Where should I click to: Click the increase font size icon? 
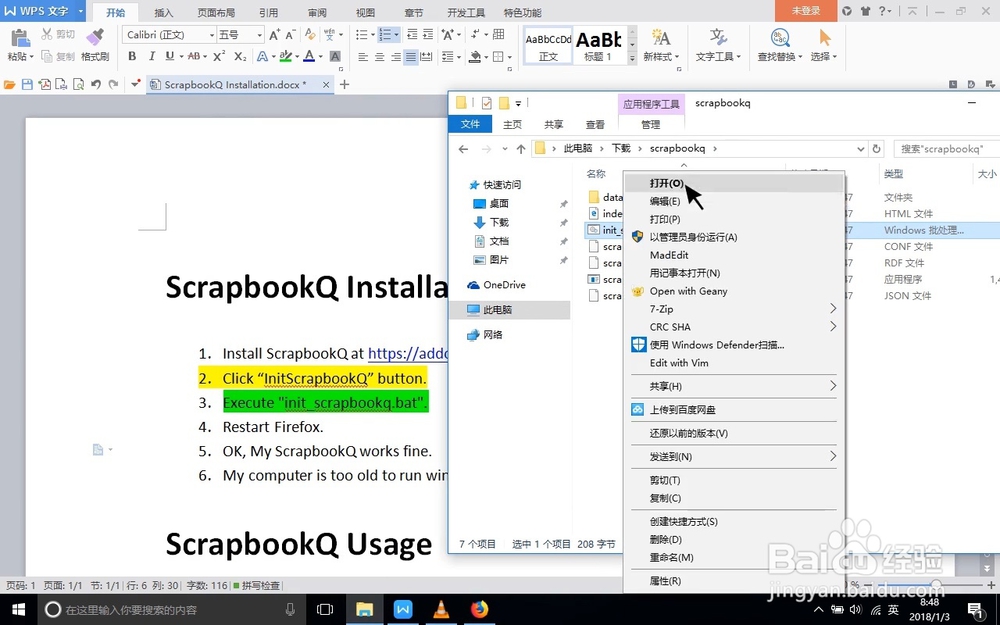point(274,34)
